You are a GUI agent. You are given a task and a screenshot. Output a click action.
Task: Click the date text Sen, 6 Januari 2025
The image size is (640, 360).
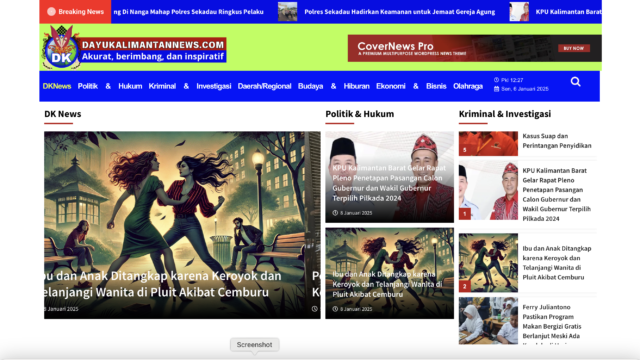[x=524, y=89]
